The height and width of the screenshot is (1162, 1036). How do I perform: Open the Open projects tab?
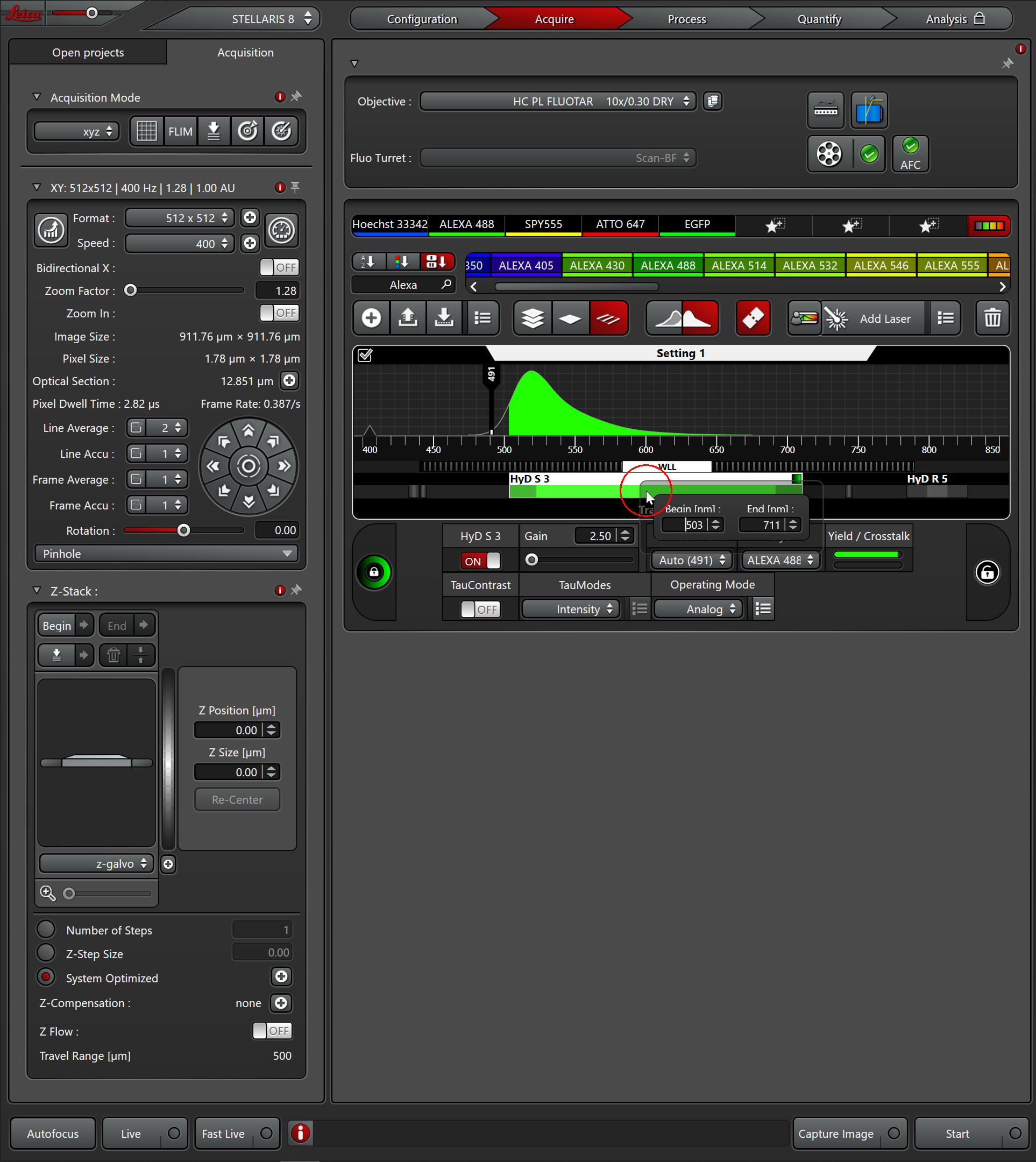pos(88,52)
